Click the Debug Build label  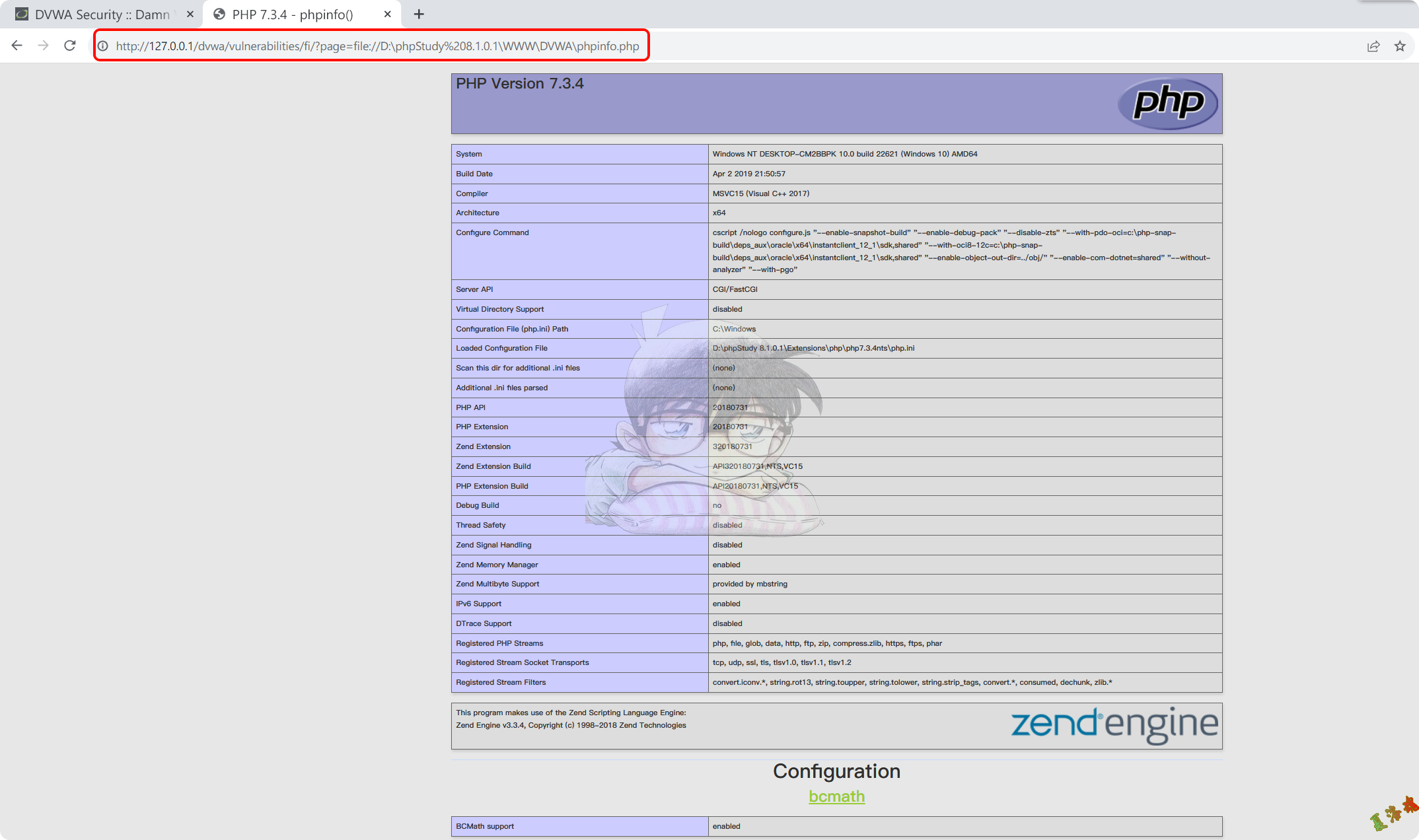click(478, 505)
